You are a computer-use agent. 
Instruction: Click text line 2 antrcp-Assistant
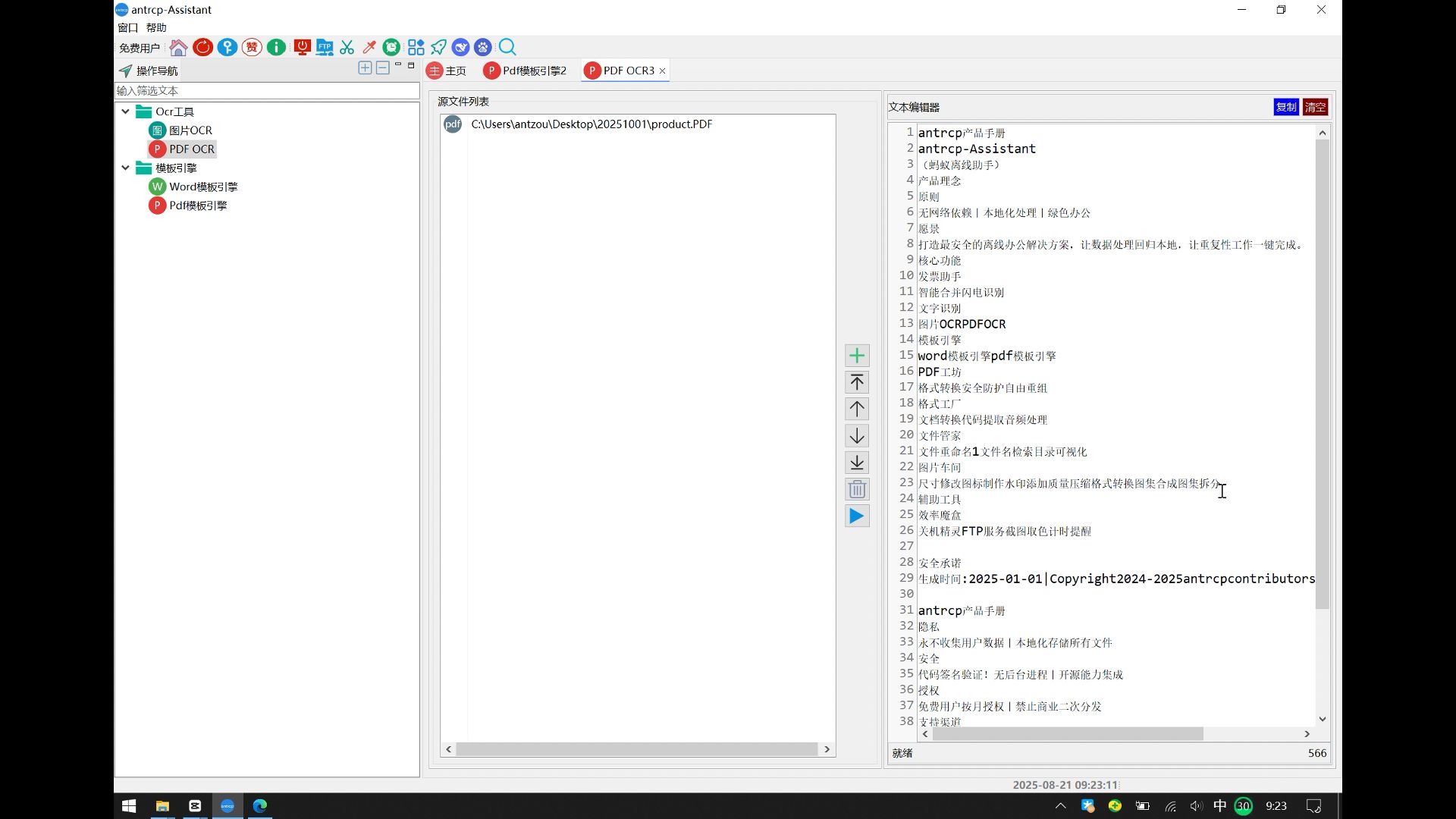click(977, 149)
